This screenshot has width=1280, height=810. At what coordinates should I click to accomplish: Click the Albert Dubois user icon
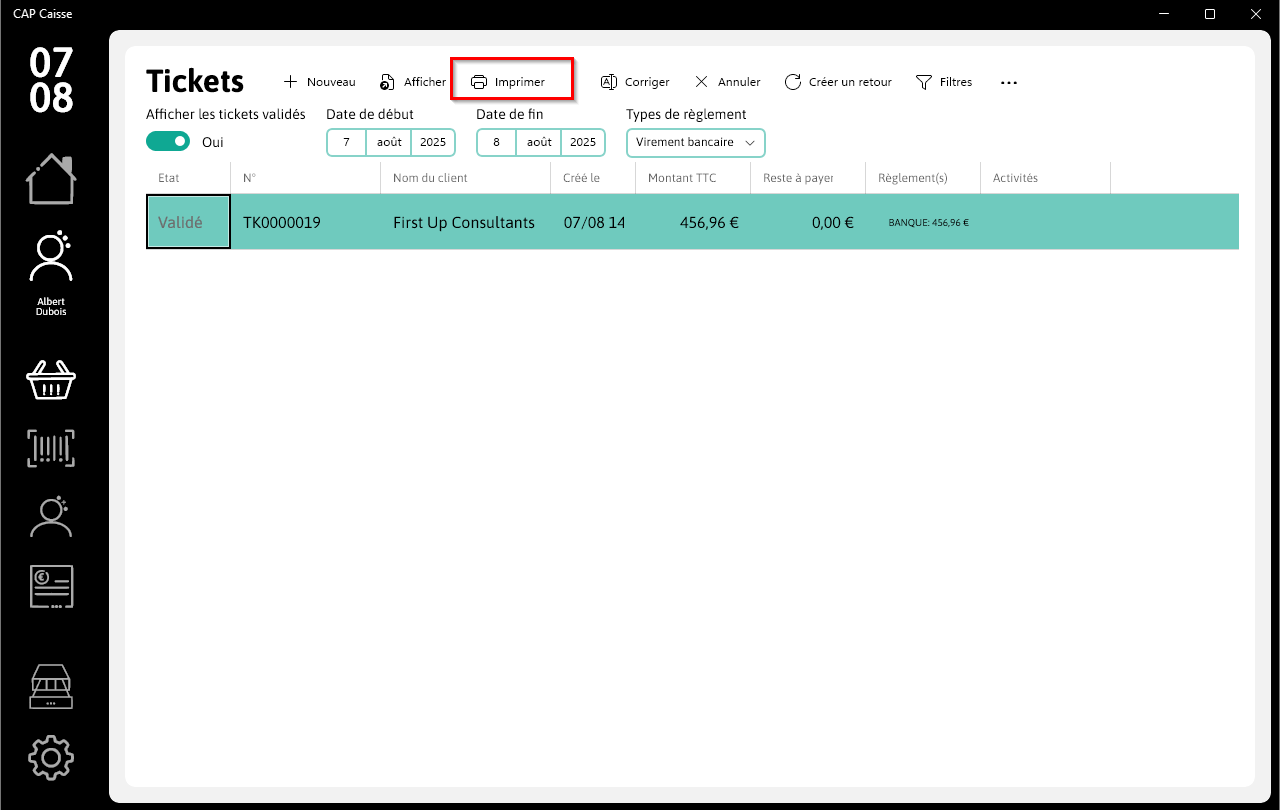coord(51,257)
